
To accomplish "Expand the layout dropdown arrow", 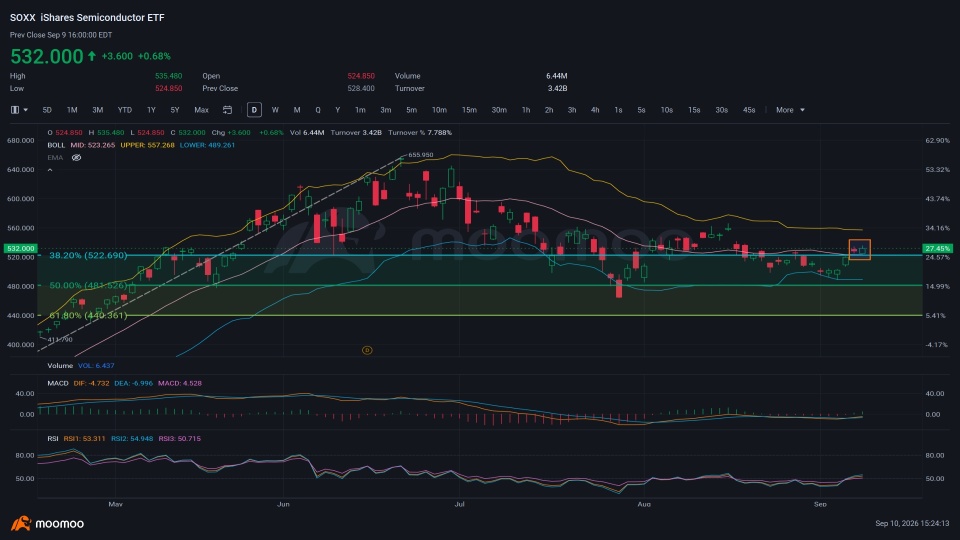I will (x=26, y=110).
